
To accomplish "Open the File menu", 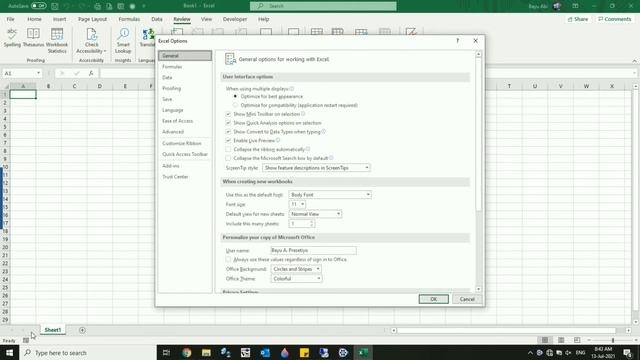I will pyautogui.click(x=10, y=19).
